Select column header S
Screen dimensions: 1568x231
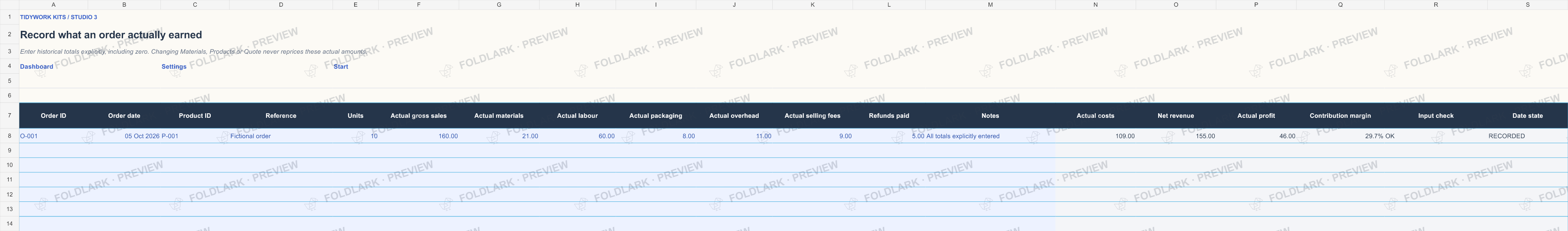1527,5
